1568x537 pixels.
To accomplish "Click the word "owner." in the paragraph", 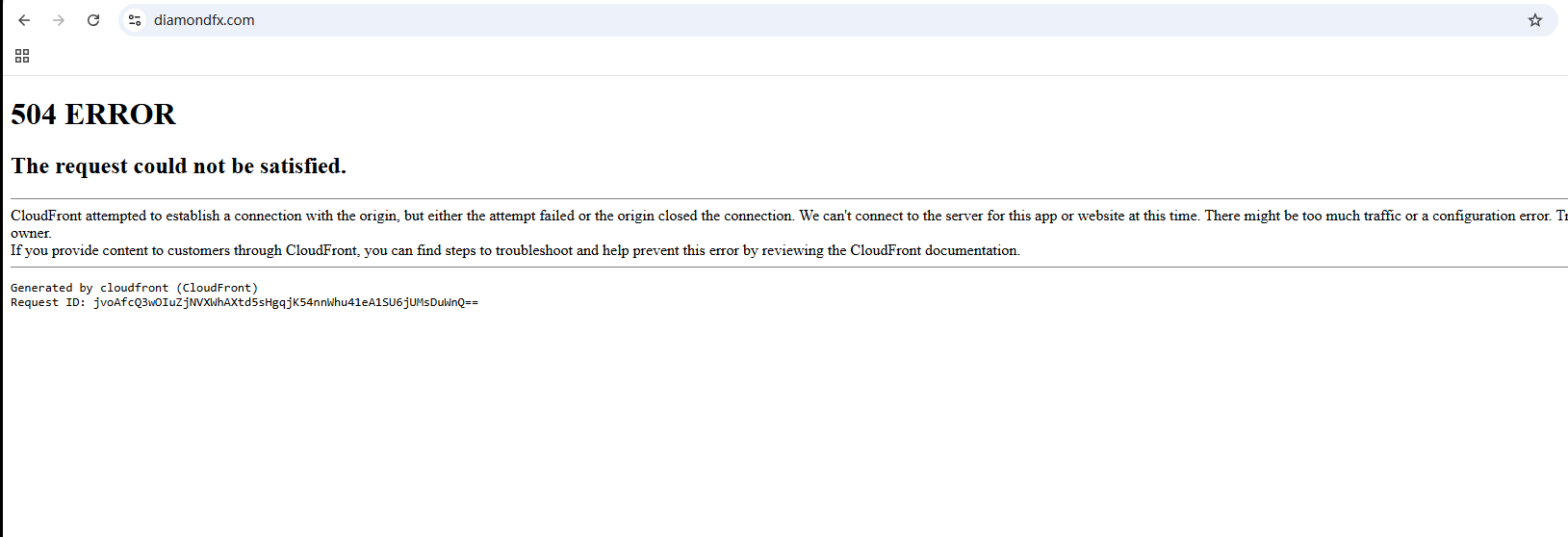I will click(31, 234).
